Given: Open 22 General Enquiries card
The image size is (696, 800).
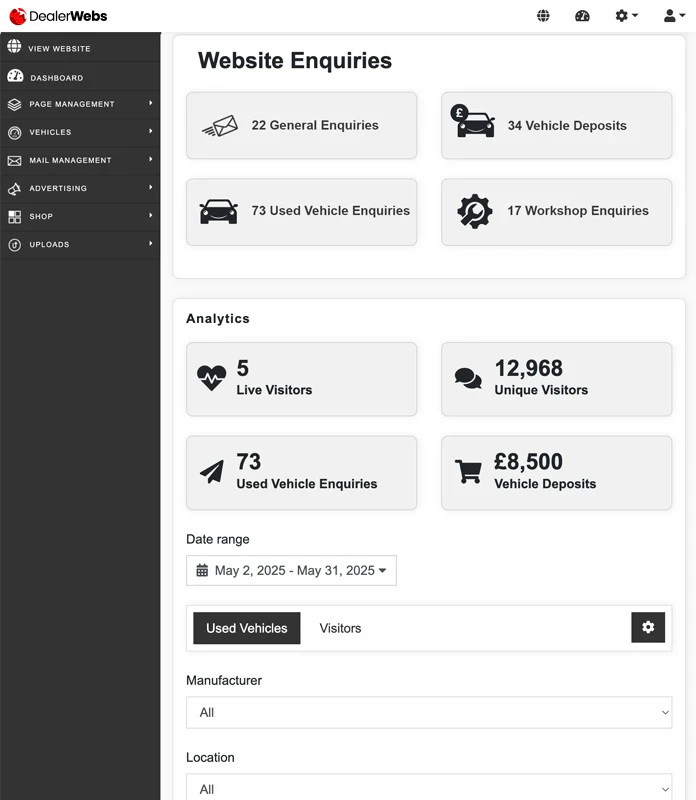Looking at the screenshot, I should [x=302, y=126].
